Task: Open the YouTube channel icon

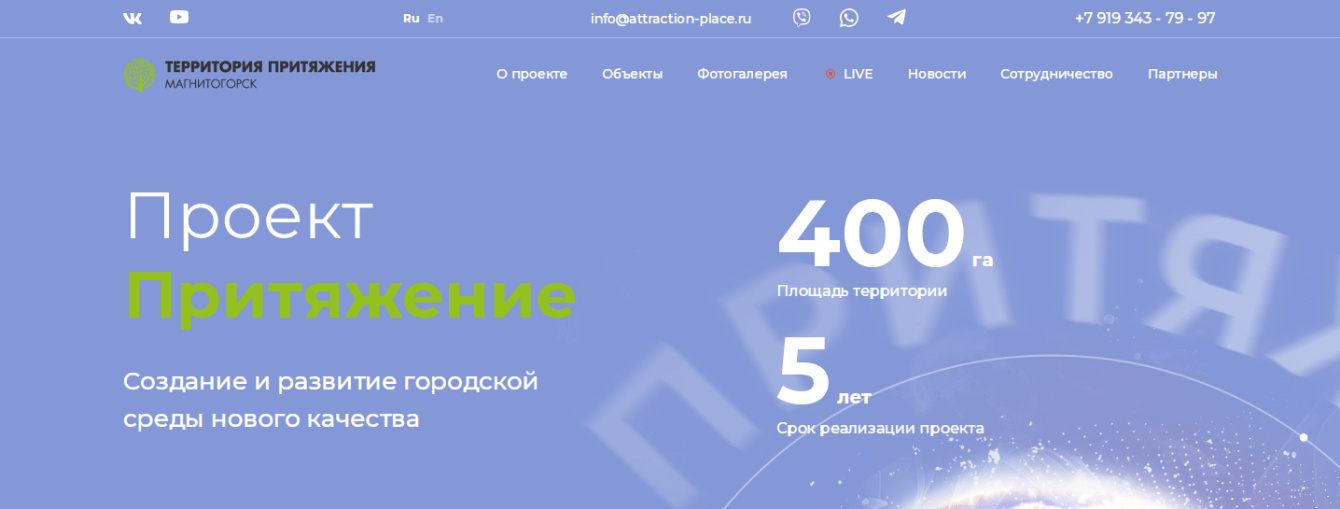Action: [179, 17]
